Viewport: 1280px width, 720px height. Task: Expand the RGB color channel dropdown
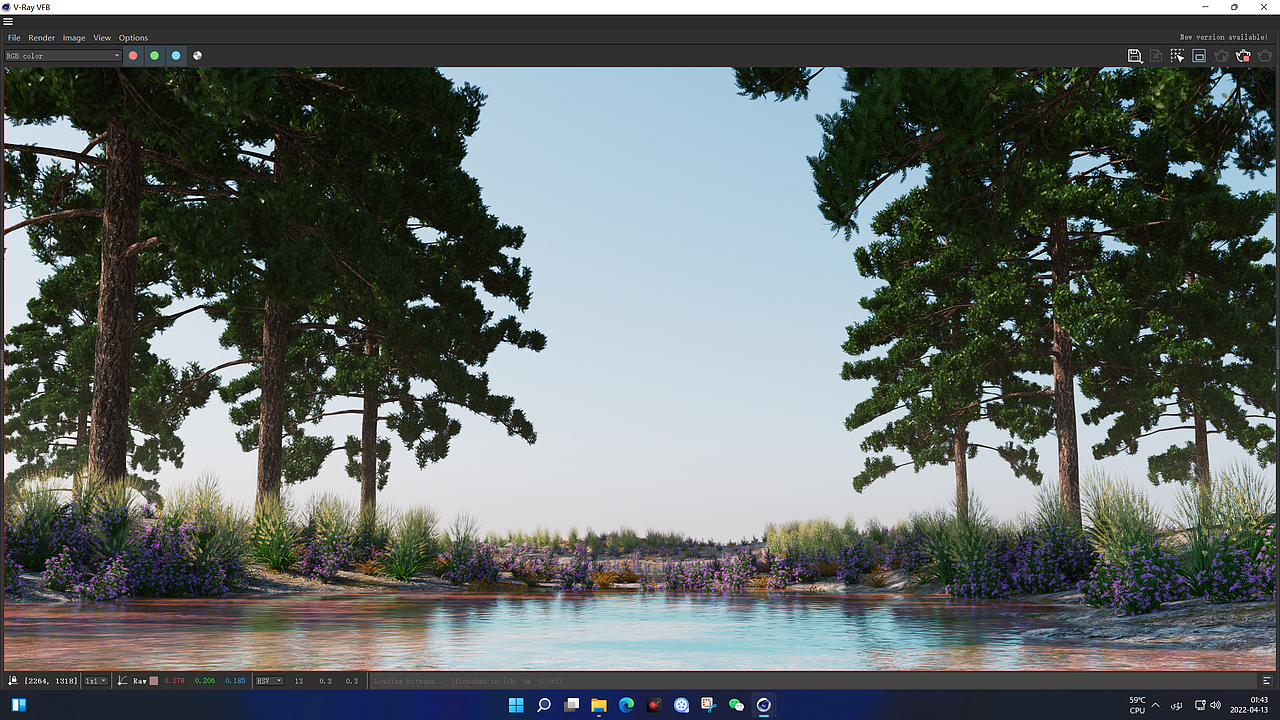63,56
